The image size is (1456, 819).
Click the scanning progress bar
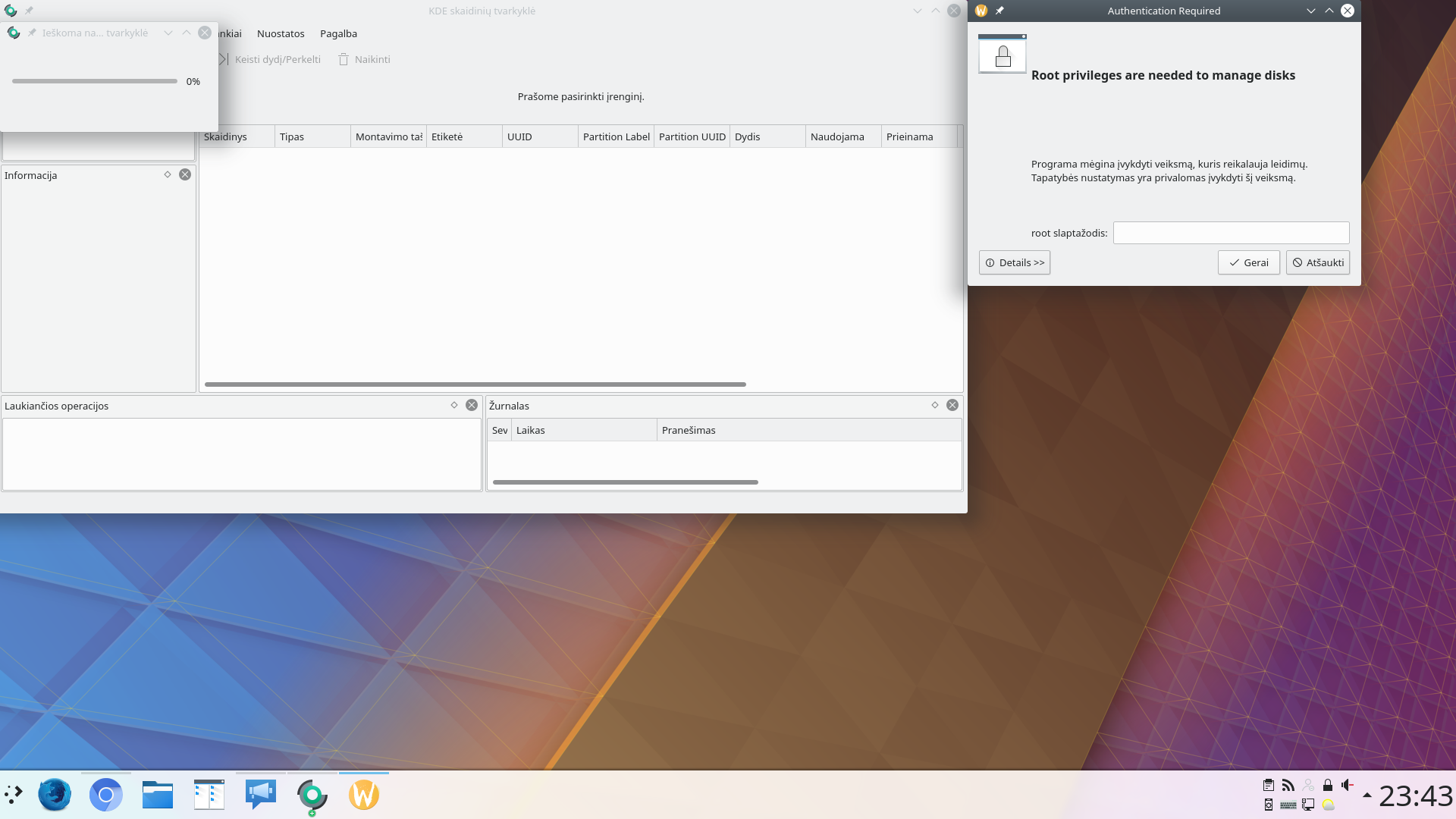coord(95,81)
